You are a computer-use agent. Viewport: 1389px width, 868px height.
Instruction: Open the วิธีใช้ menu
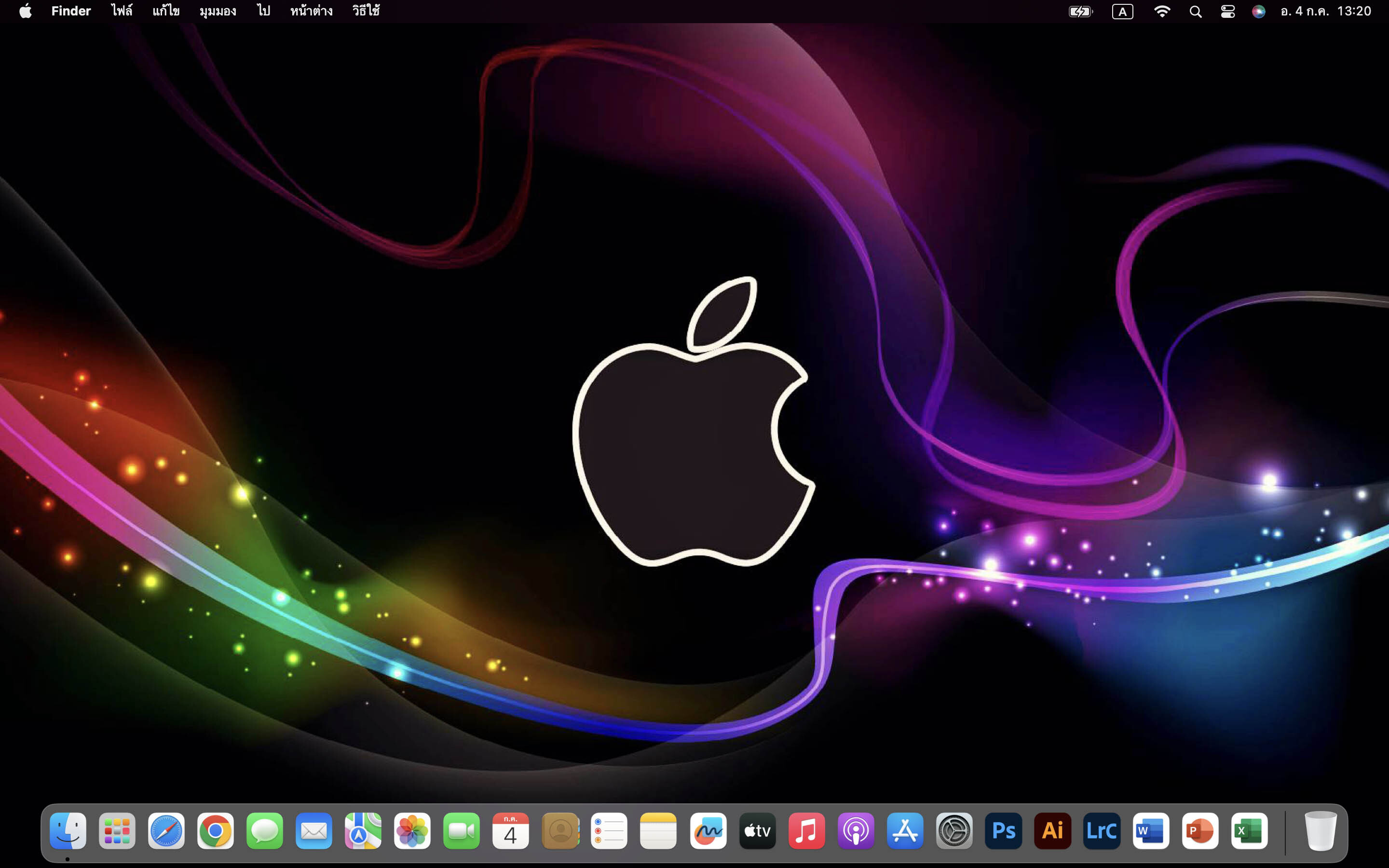pos(366,11)
